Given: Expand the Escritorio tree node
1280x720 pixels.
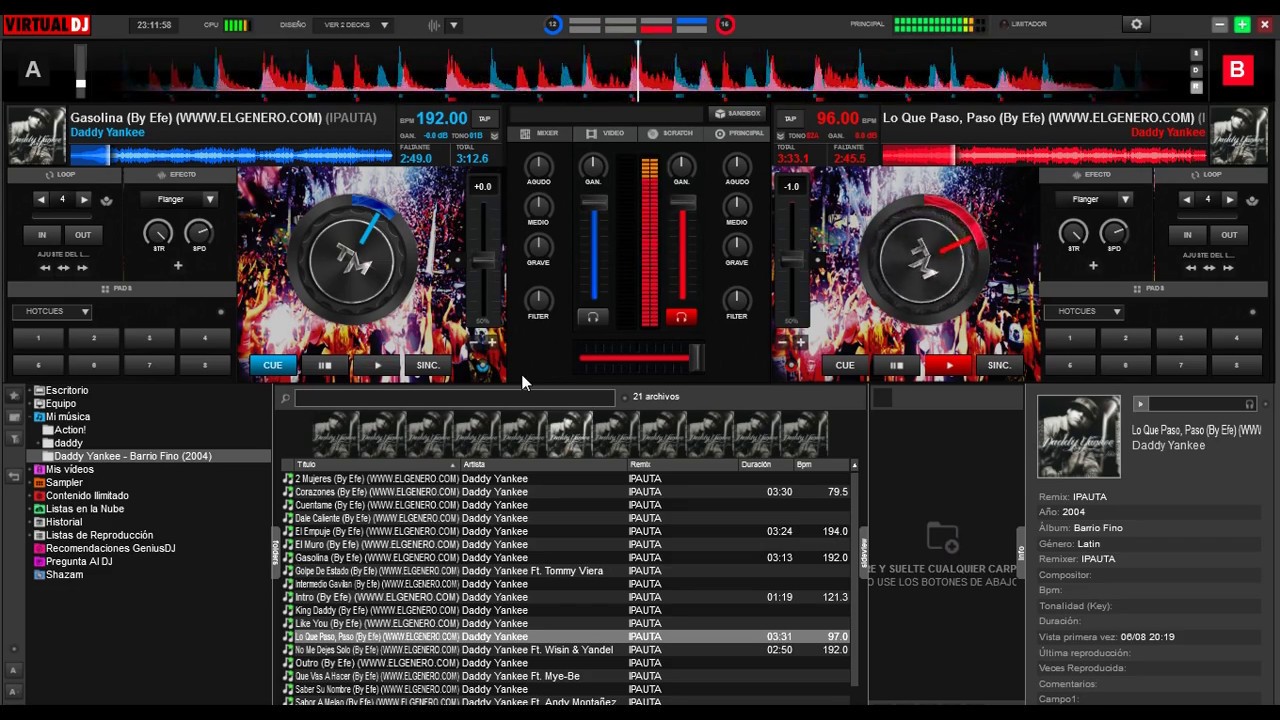Looking at the screenshot, I should 30,391.
